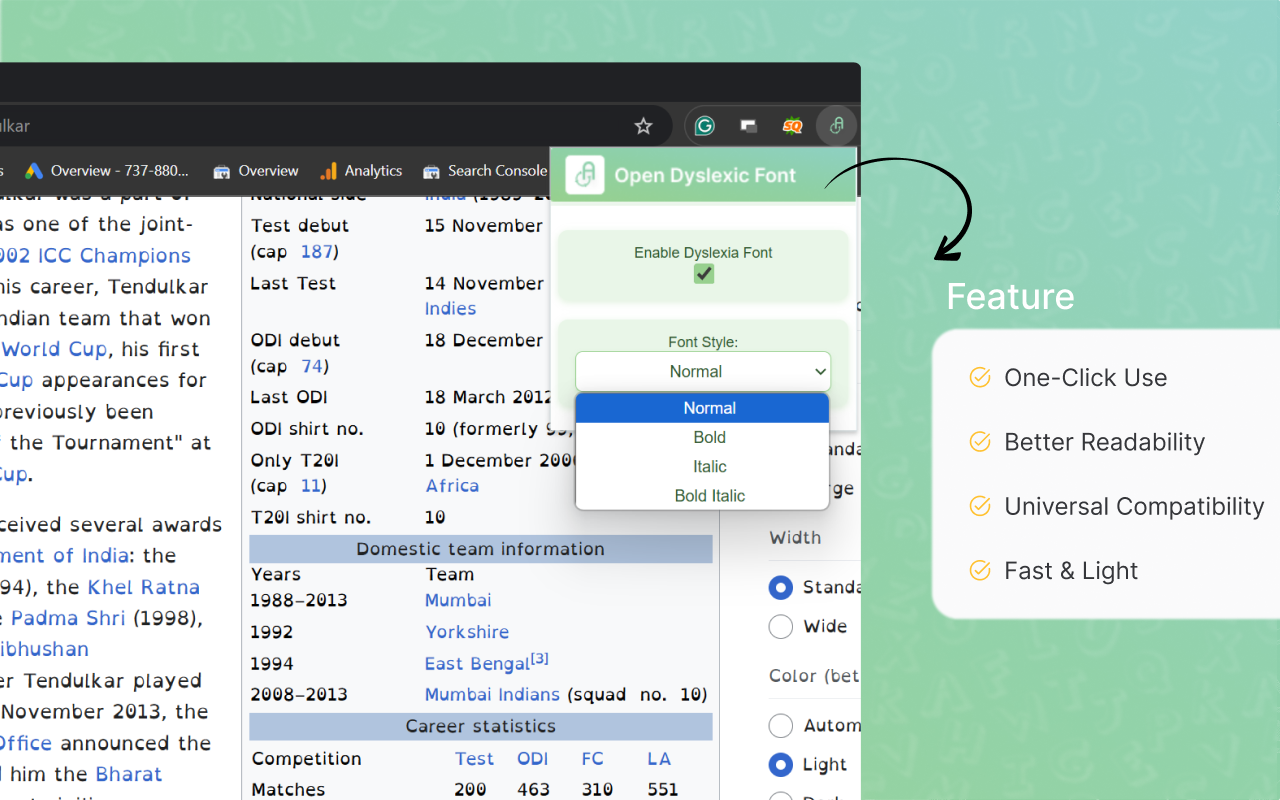The image size is (1280, 800).
Task: Open the Yorkshire team link
Action: [x=467, y=632]
